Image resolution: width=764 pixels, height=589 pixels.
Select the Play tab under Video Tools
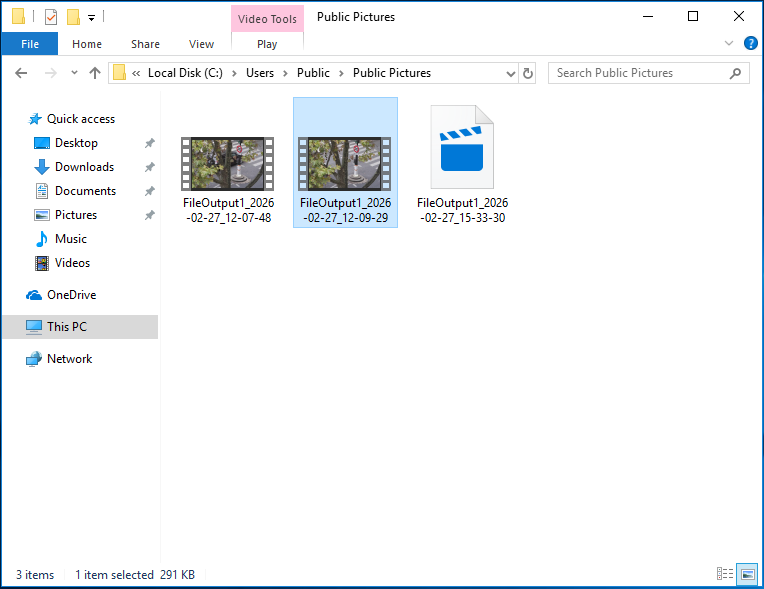click(x=267, y=44)
